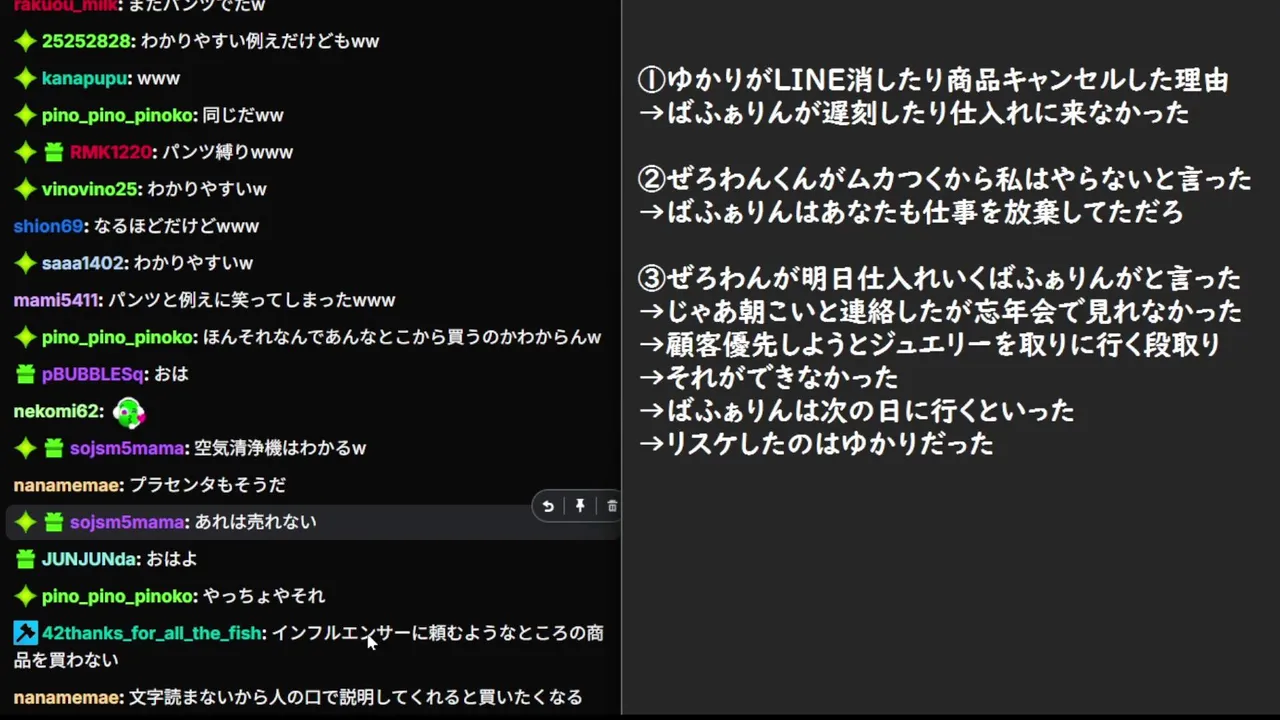Click the line '→ばふぁりんはあなたも仕事を放棄してただろ'
This screenshot has width=1280, height=720.
coord(911,212)
